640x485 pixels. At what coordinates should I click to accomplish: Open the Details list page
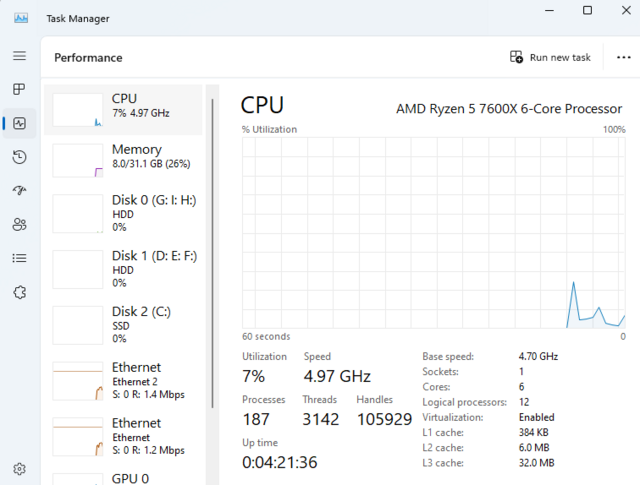pyautogui.click(x=19, y=258)
